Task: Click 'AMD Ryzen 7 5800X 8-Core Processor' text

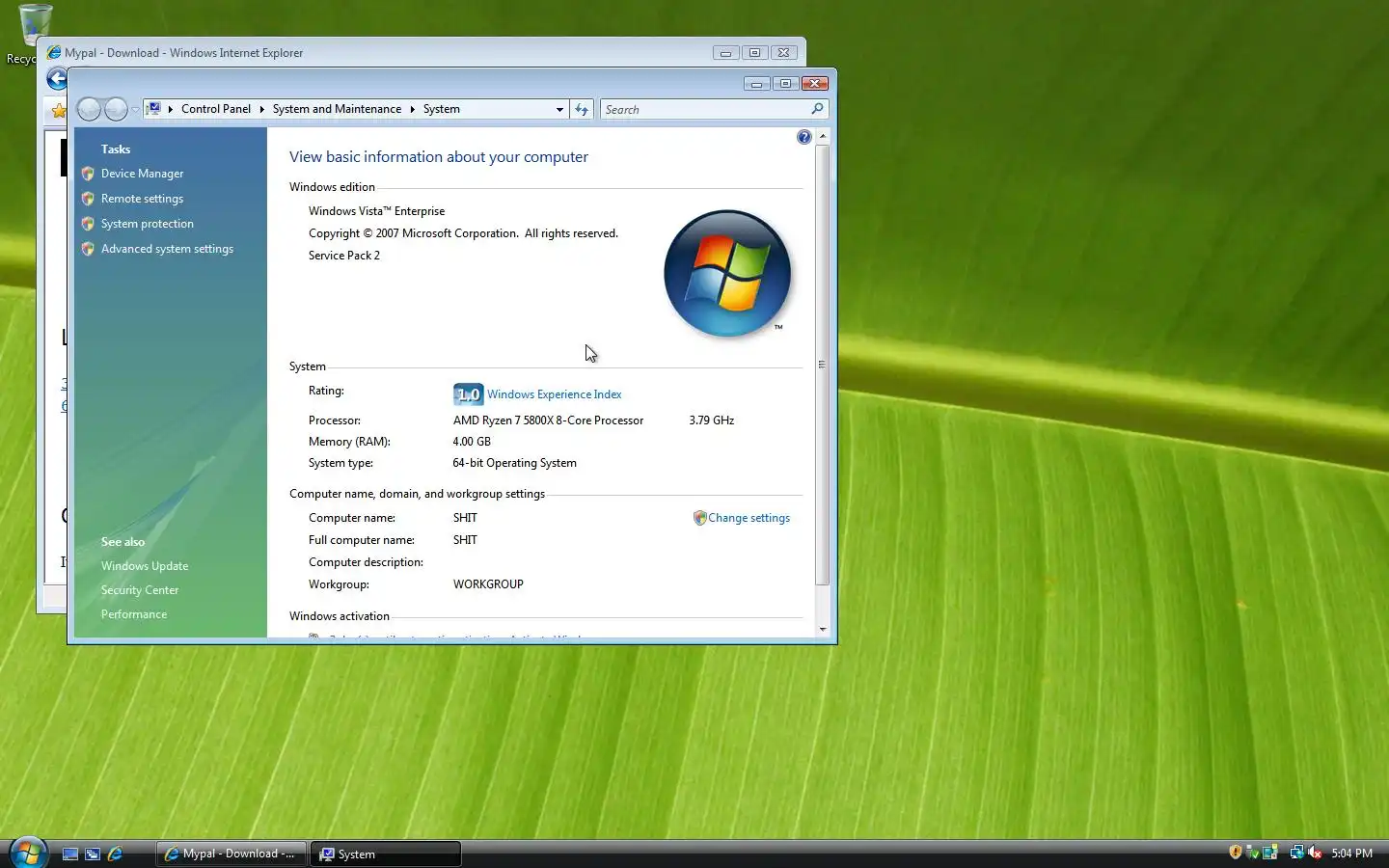Action: [548, 420]
